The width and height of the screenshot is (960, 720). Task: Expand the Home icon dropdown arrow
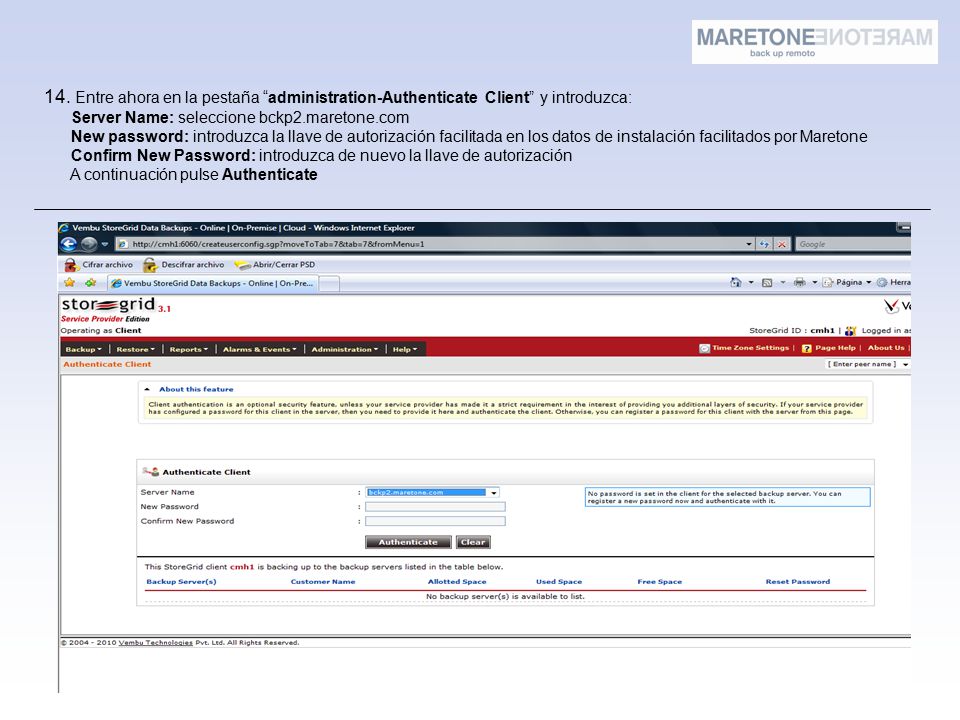[751, 282]
